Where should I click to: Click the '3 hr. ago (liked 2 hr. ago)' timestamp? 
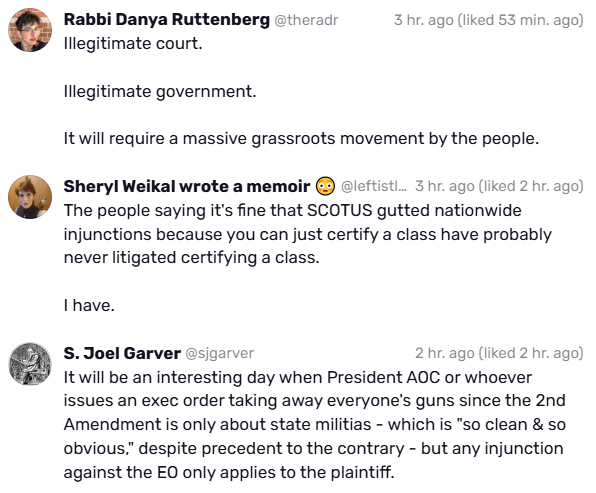point(499,186)
